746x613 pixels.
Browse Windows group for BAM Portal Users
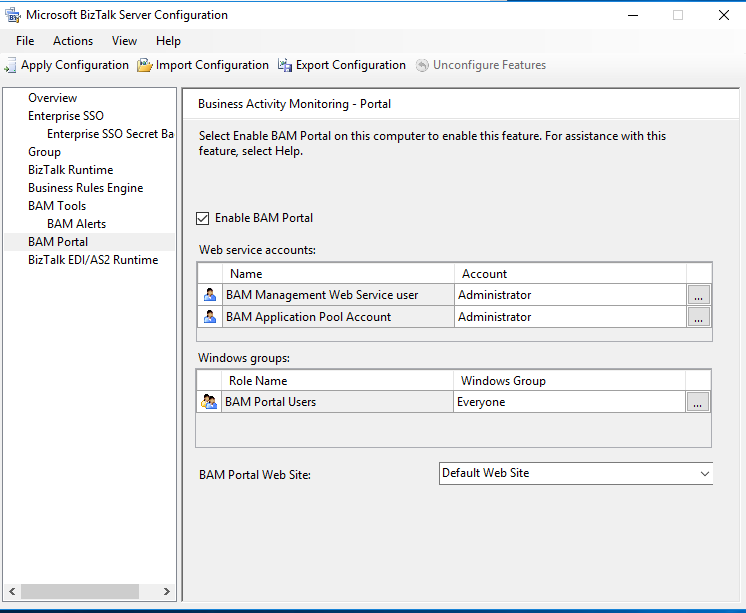coord(697,402)
